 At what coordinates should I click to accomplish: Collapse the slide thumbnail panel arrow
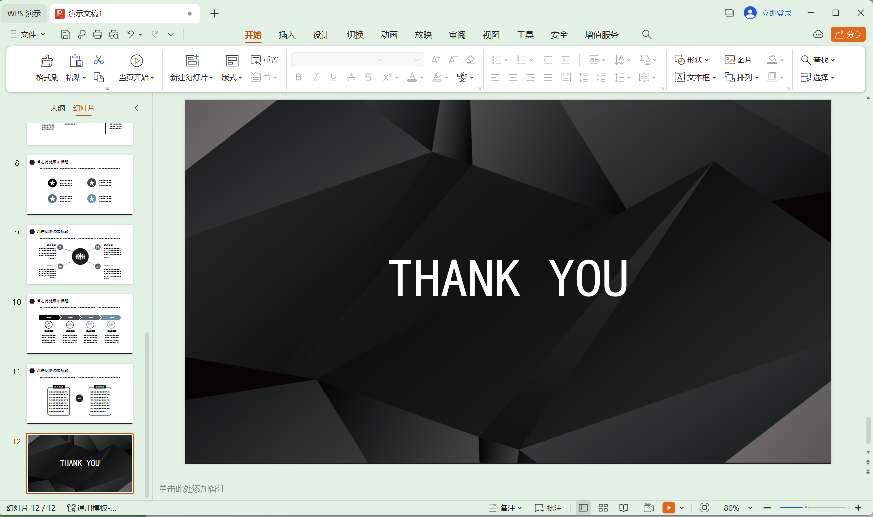click(136, 108)
